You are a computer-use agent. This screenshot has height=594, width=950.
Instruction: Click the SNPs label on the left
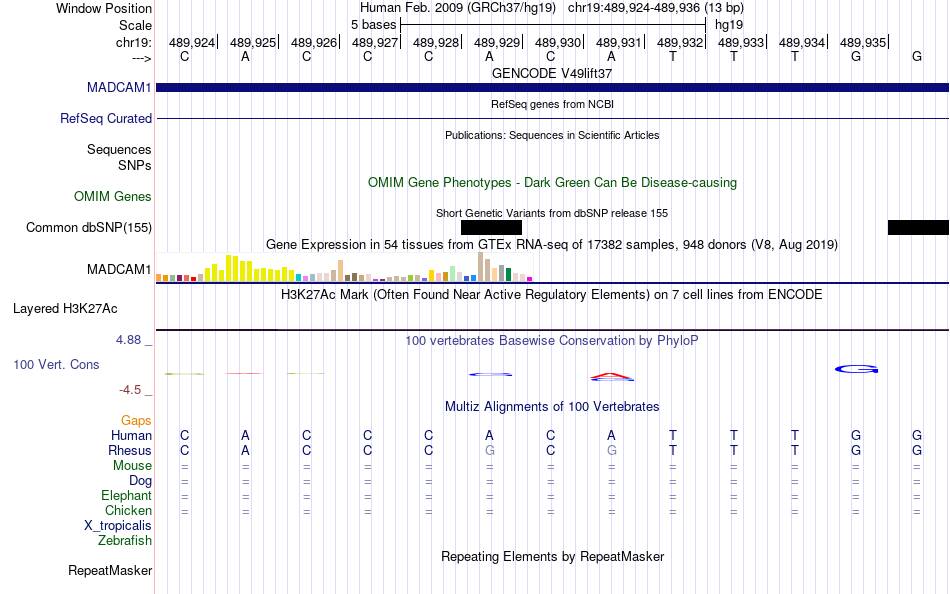[135, 165]
